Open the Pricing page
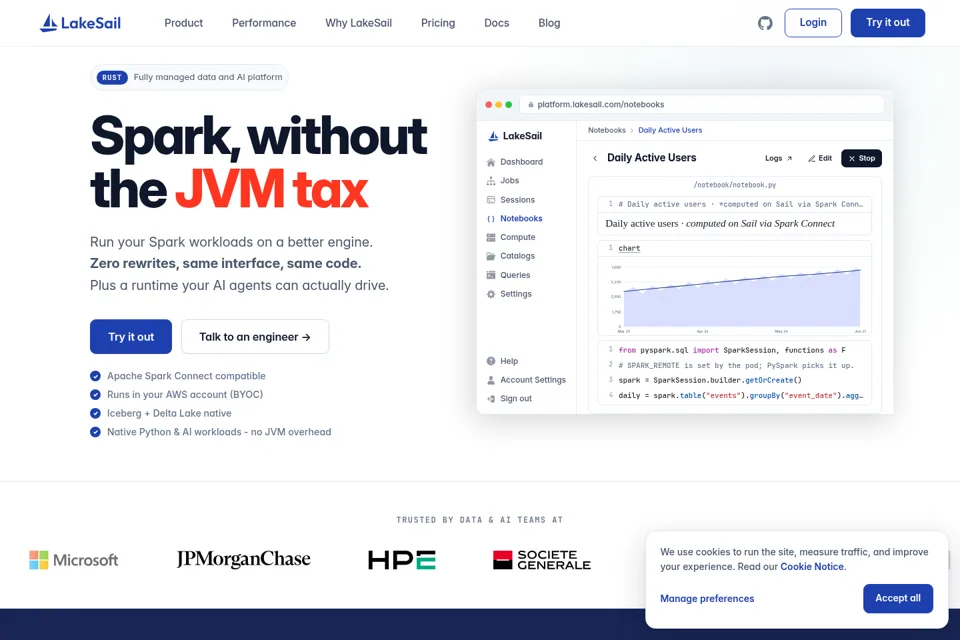This screenshot has width=960, height=640. [438, 23]
